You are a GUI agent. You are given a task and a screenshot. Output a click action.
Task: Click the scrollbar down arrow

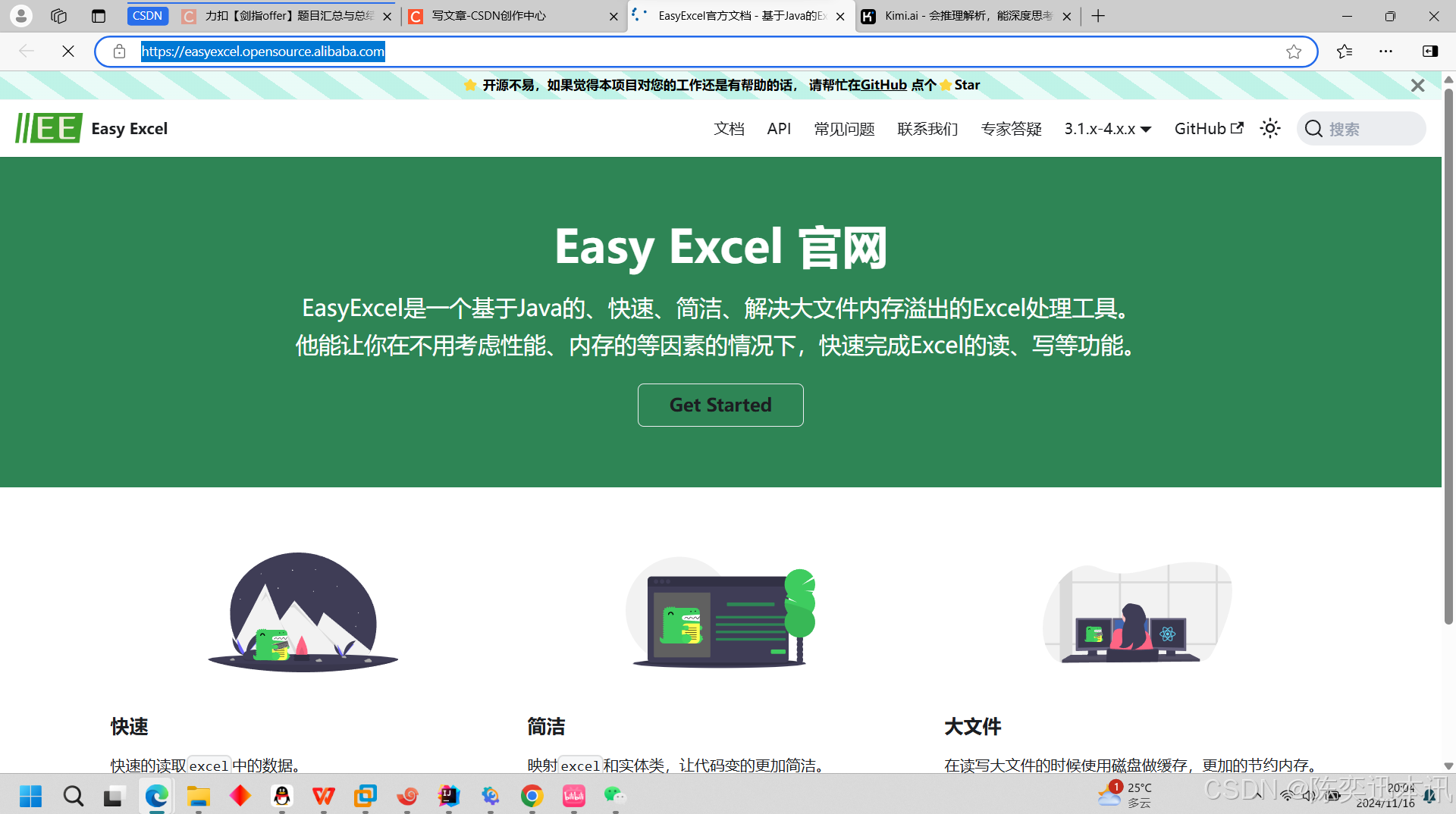point(1448,766)
